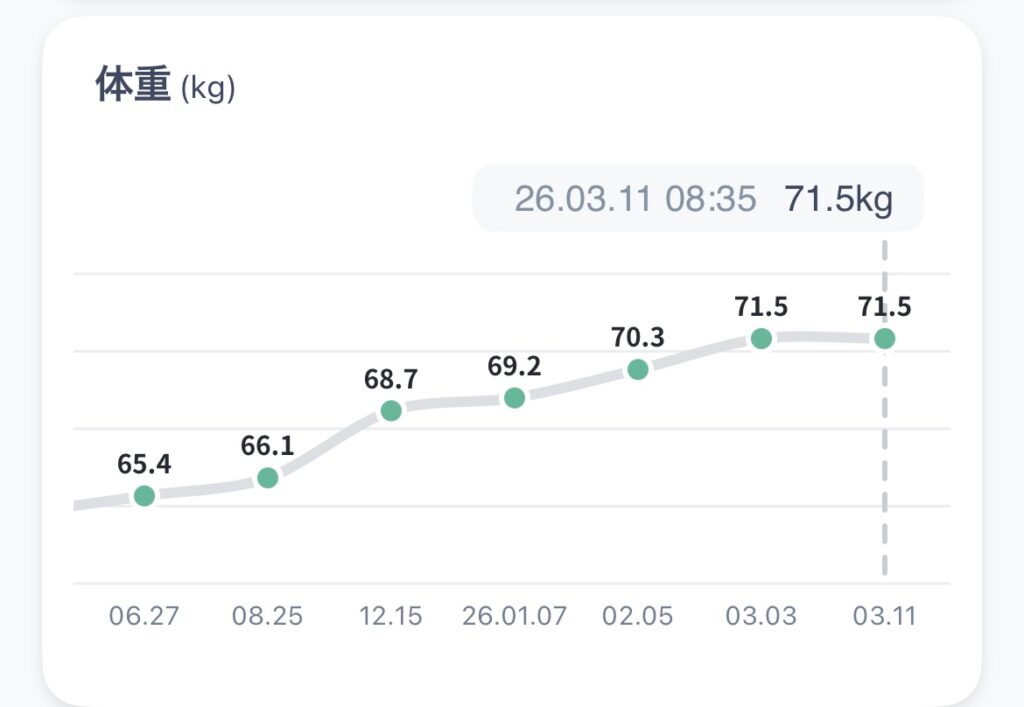Tap the 12.15 date axis label
The width and height of the screenshot is (1024, 707).
[x=391, y=615]
